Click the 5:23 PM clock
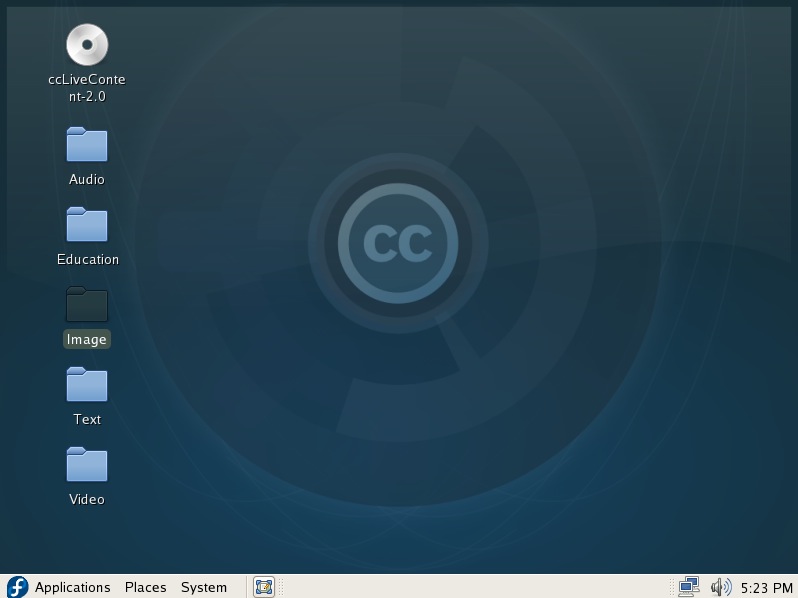The image size is (798, 598). [x=766, y=588]
